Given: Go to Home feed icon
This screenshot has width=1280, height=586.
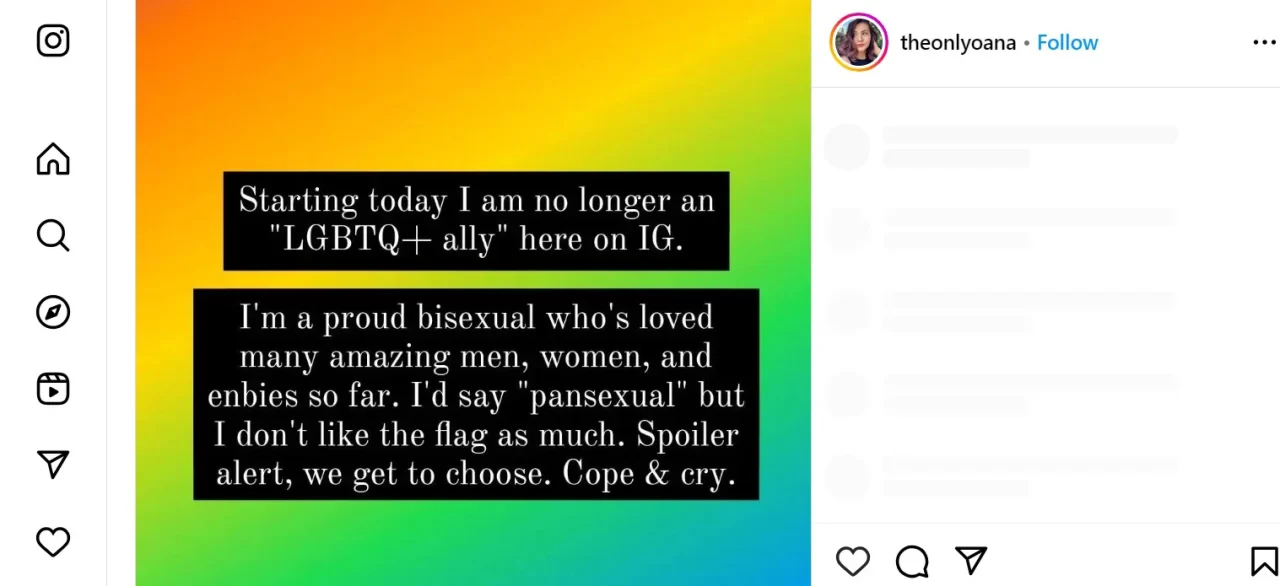Looking at the screenshot, I should (53, 159).
